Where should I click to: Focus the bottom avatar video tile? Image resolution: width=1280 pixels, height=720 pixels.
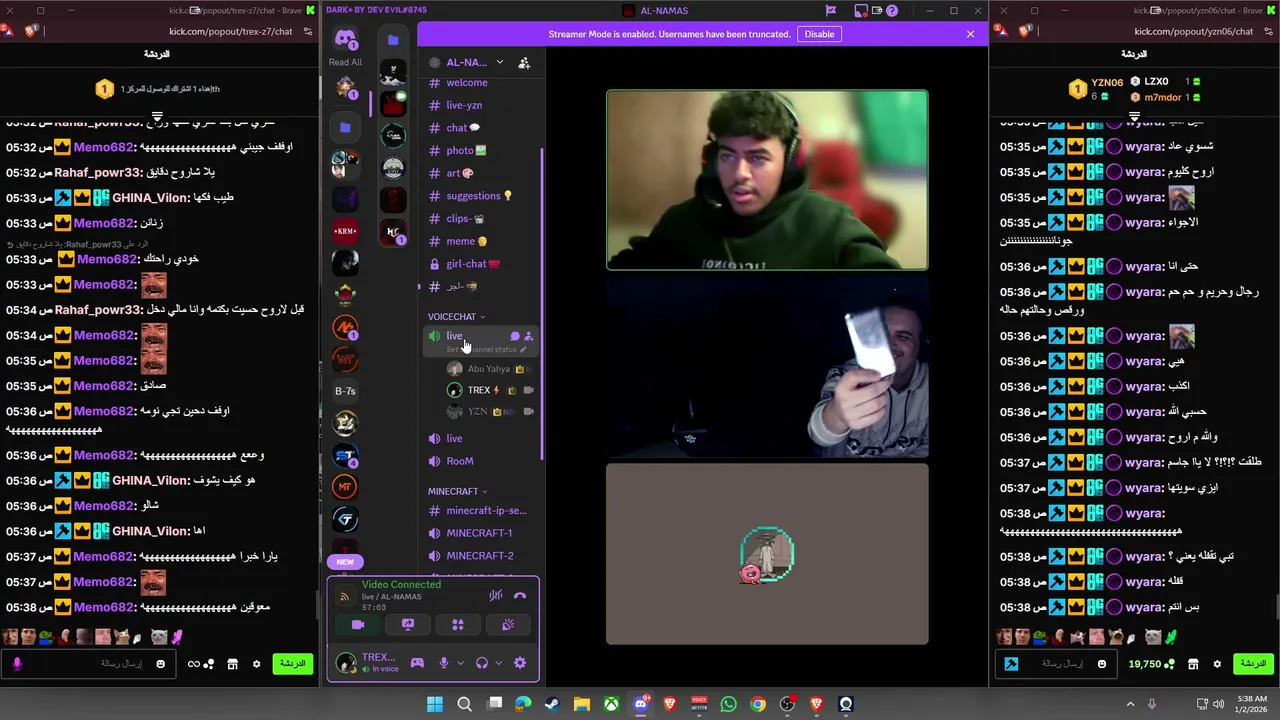pos(767,554)
